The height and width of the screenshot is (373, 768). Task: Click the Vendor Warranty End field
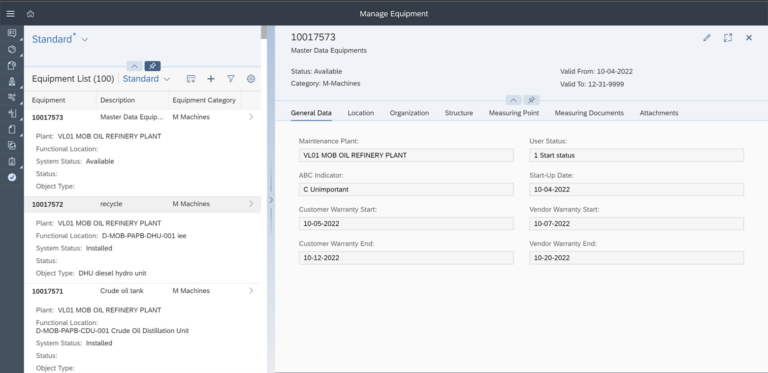tap(636, 258)
